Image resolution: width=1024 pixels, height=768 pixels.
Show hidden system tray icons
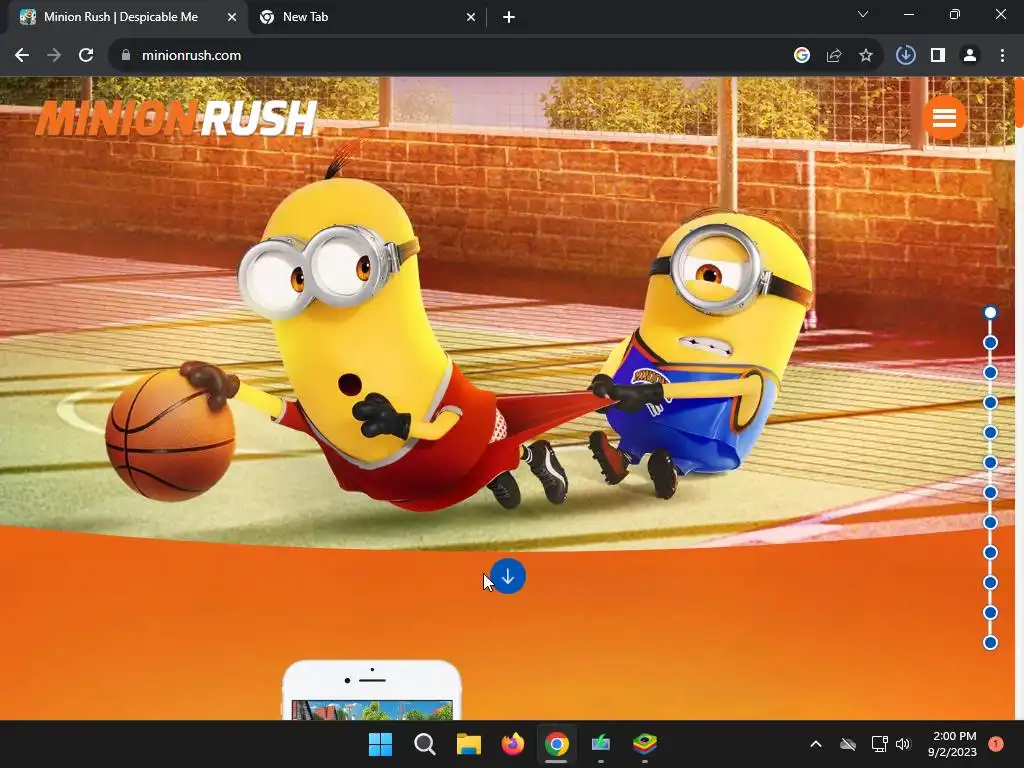tap(816, 744)
